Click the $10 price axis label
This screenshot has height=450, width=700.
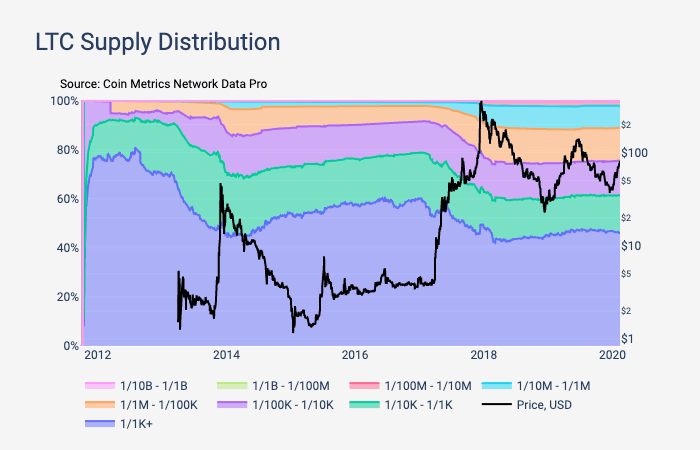[x=631, y=246]
